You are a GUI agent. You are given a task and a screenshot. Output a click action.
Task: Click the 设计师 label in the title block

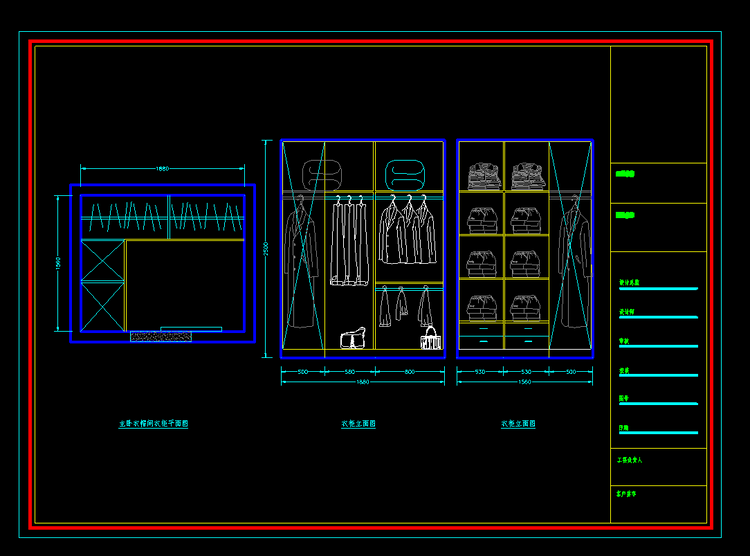tap(627, 311)
